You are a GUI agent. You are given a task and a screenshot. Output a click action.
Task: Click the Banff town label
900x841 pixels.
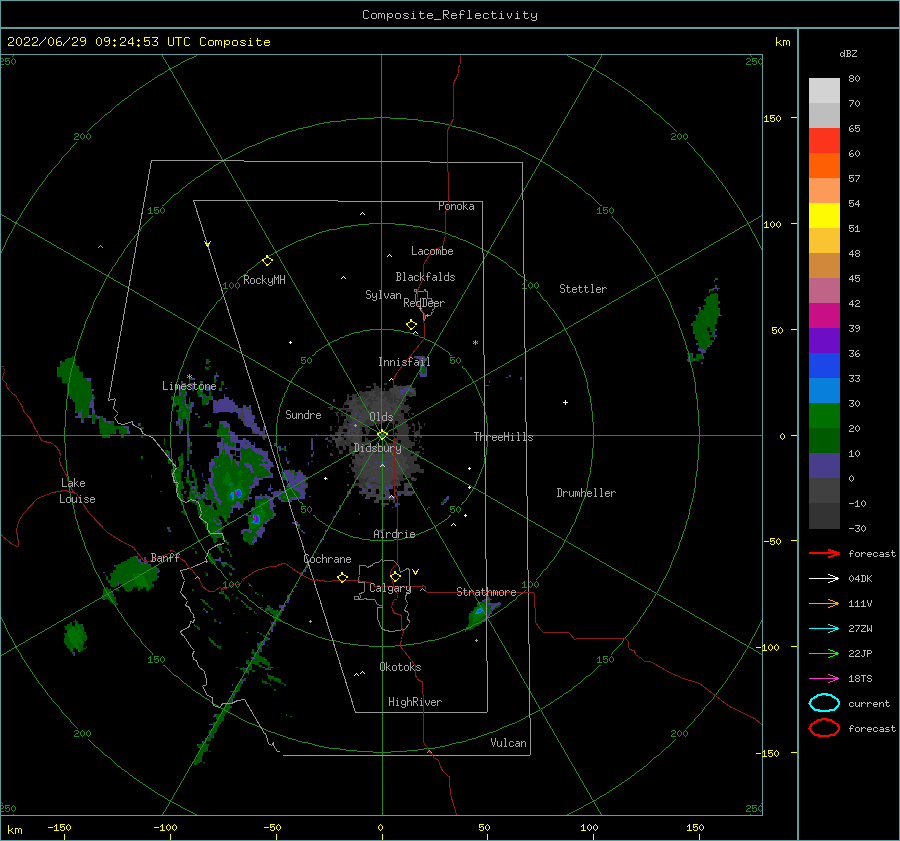point(165,557)
